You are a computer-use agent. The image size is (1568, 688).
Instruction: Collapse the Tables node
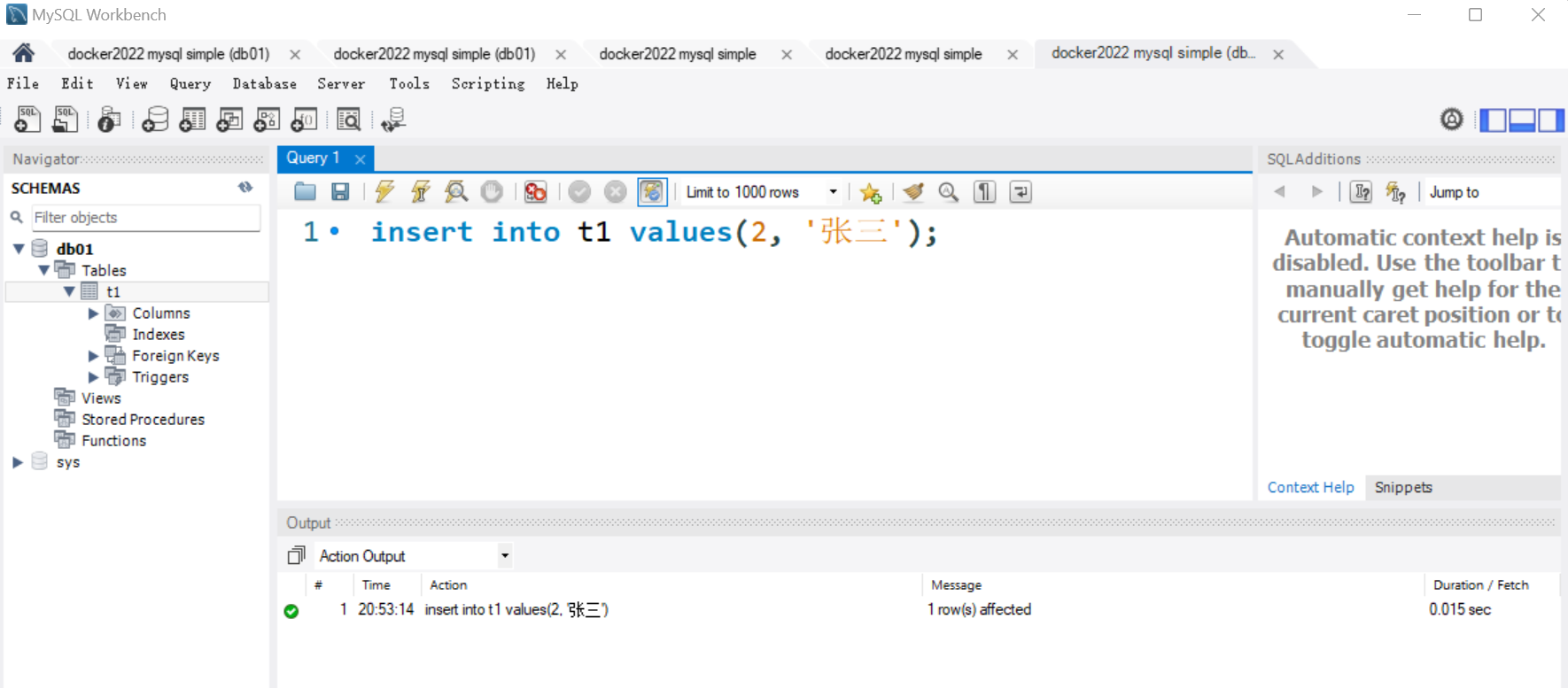[43, 270]
